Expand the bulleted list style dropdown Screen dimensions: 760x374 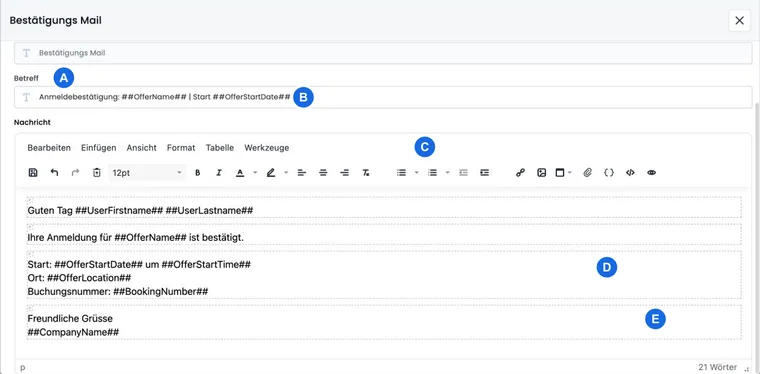click(x=416, y=172)
